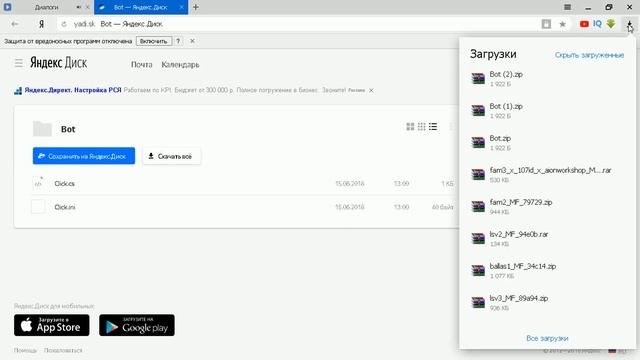The width and height of the screenshot is (640, 360).
Task: Click the IQ extension icon
Action: pos(598,24)
